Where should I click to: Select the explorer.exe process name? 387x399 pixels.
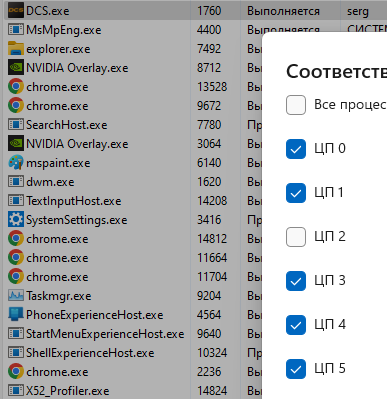click(x=58, y=49)
